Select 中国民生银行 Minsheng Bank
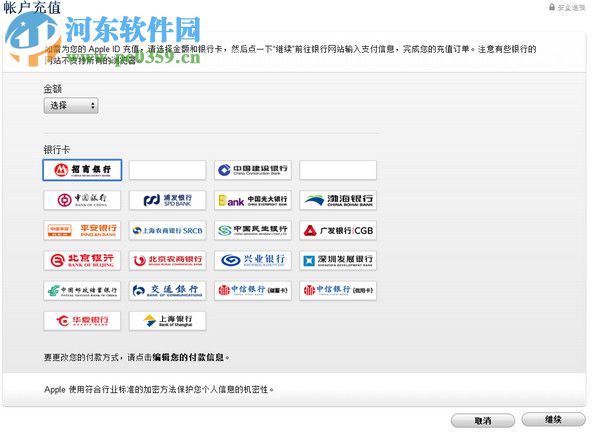 pos(253,230)
